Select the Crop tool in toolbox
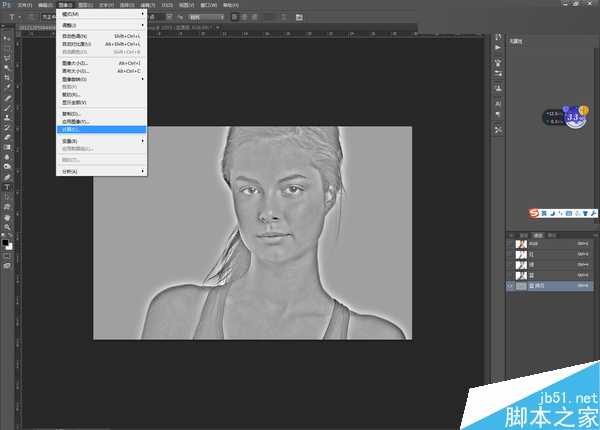Image resolution: width=600 pixels, height=430 pixels. pos(7,77)
